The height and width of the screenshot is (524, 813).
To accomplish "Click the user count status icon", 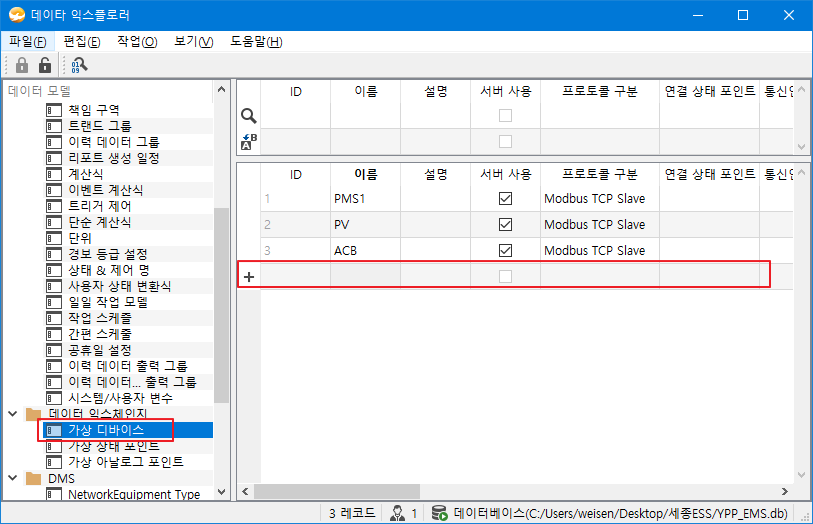I will click(x=397, y=514).
